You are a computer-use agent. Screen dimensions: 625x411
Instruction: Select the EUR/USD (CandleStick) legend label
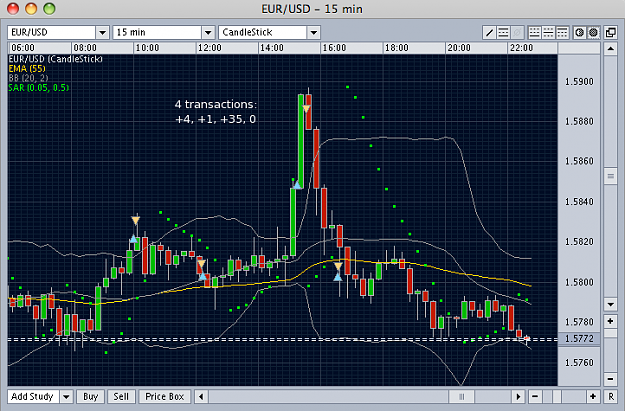pos(55,59)
